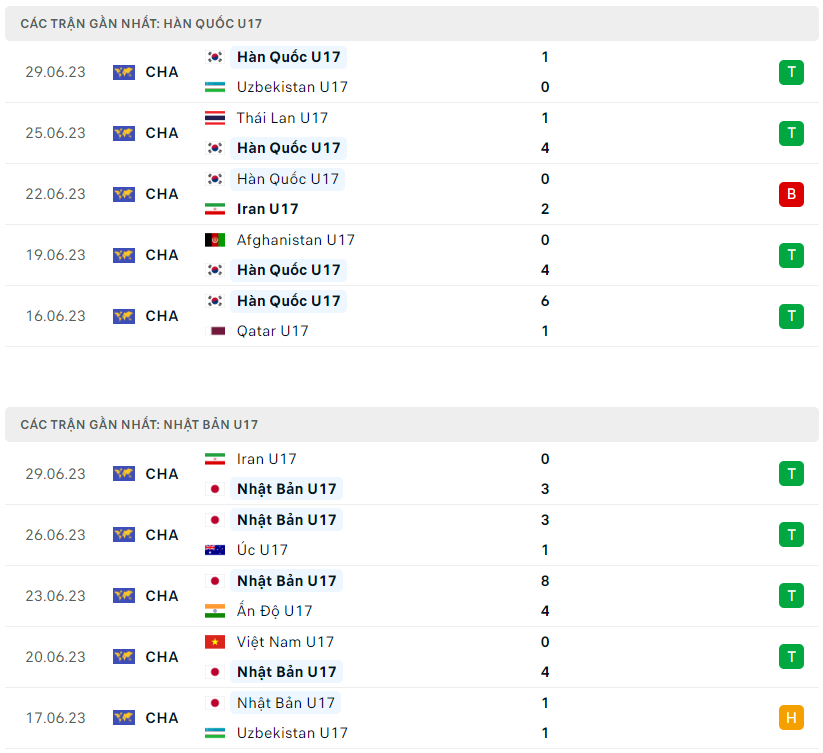Click red B loss badge on 22.06.23

coord(791,194)
